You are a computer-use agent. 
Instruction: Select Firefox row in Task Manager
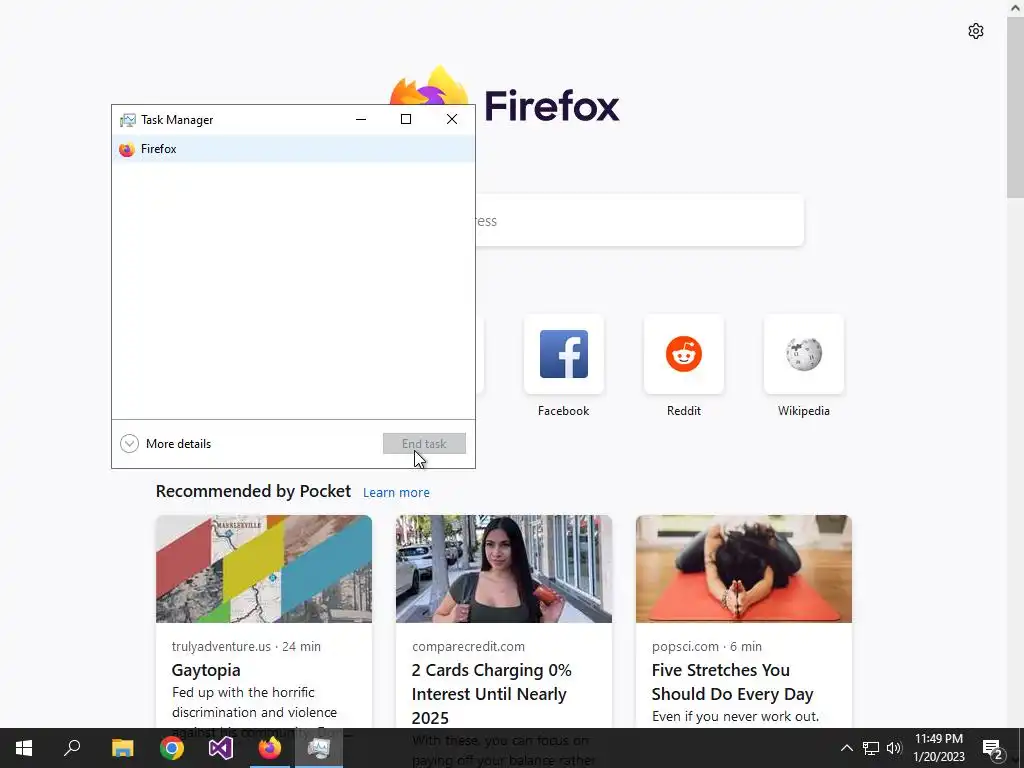[293, 149]
